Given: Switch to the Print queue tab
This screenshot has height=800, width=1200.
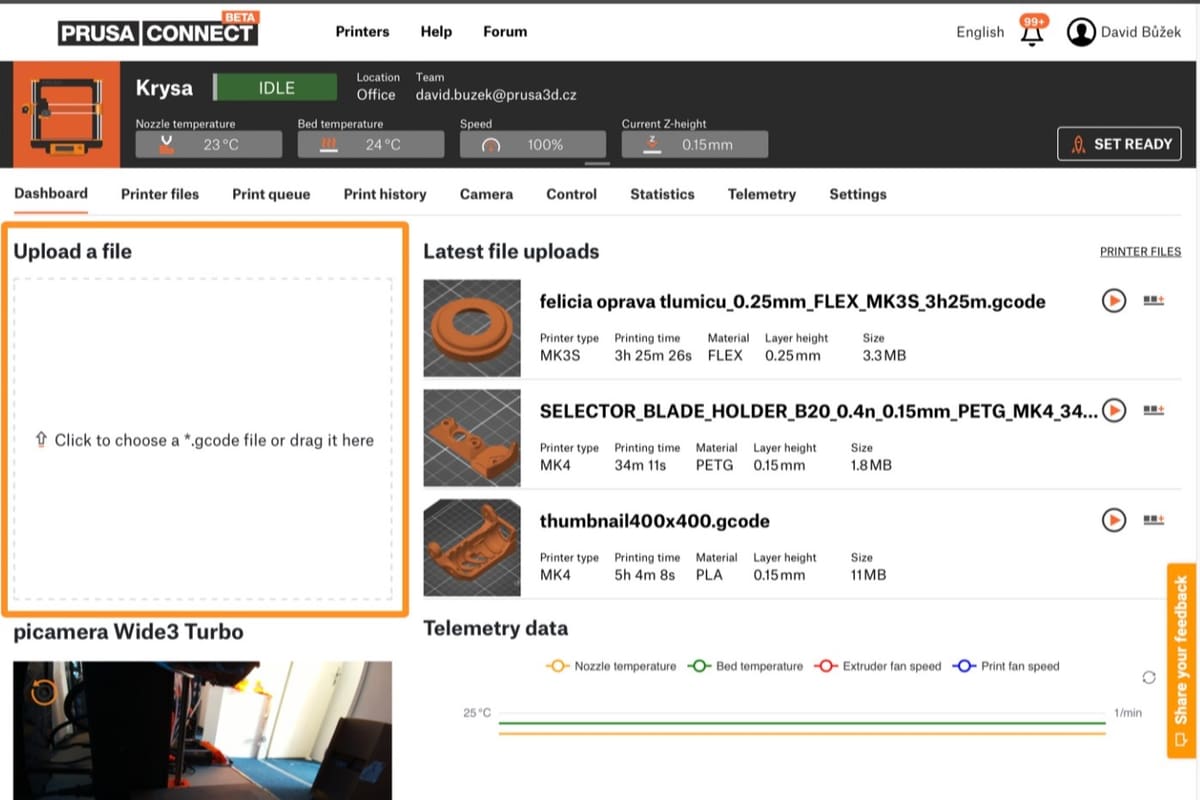Looking at the screenshot, I should [x=271, y=194].
